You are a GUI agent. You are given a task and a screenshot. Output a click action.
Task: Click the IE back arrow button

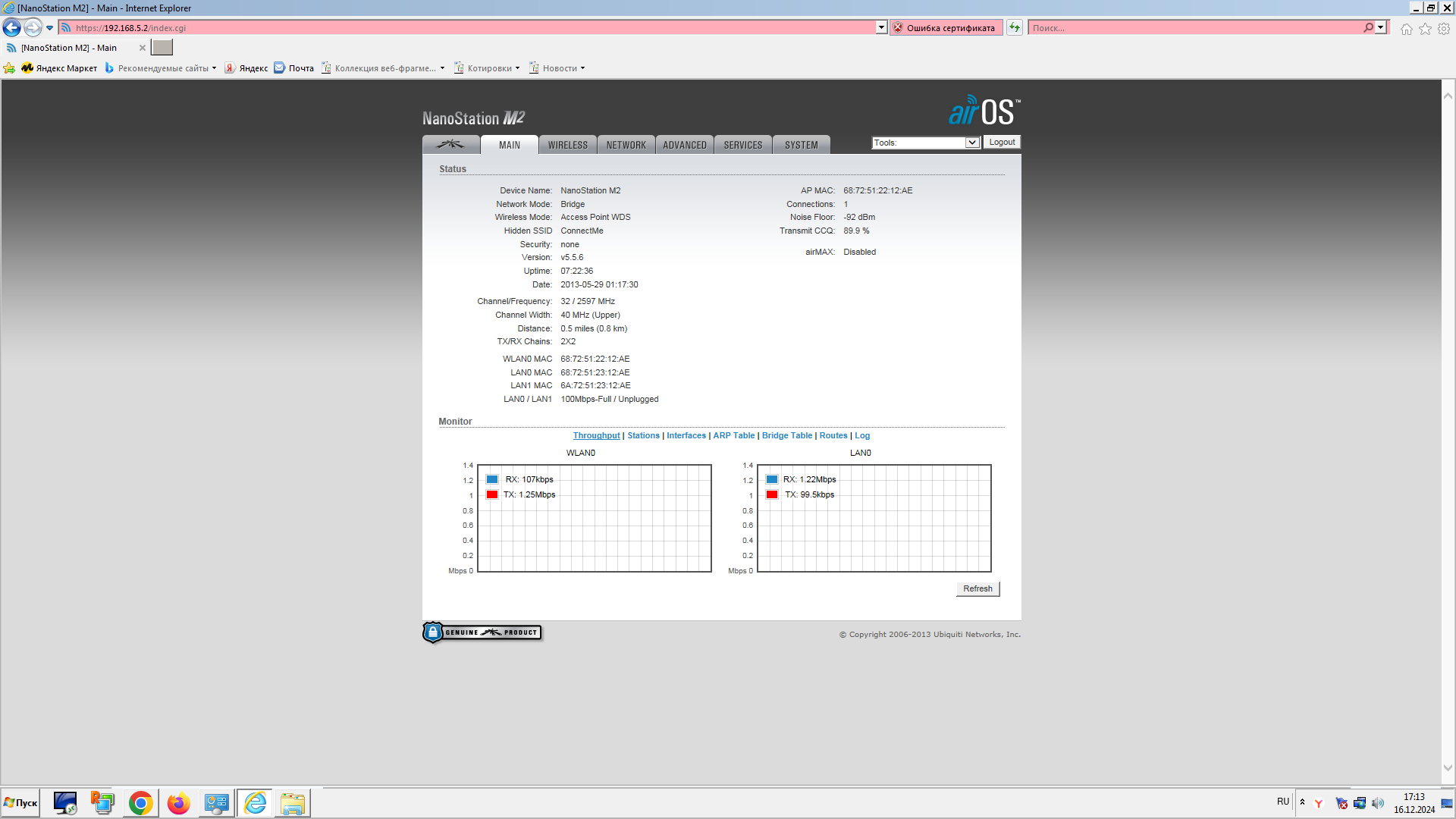pyautogui.click(x=12, y=28)
